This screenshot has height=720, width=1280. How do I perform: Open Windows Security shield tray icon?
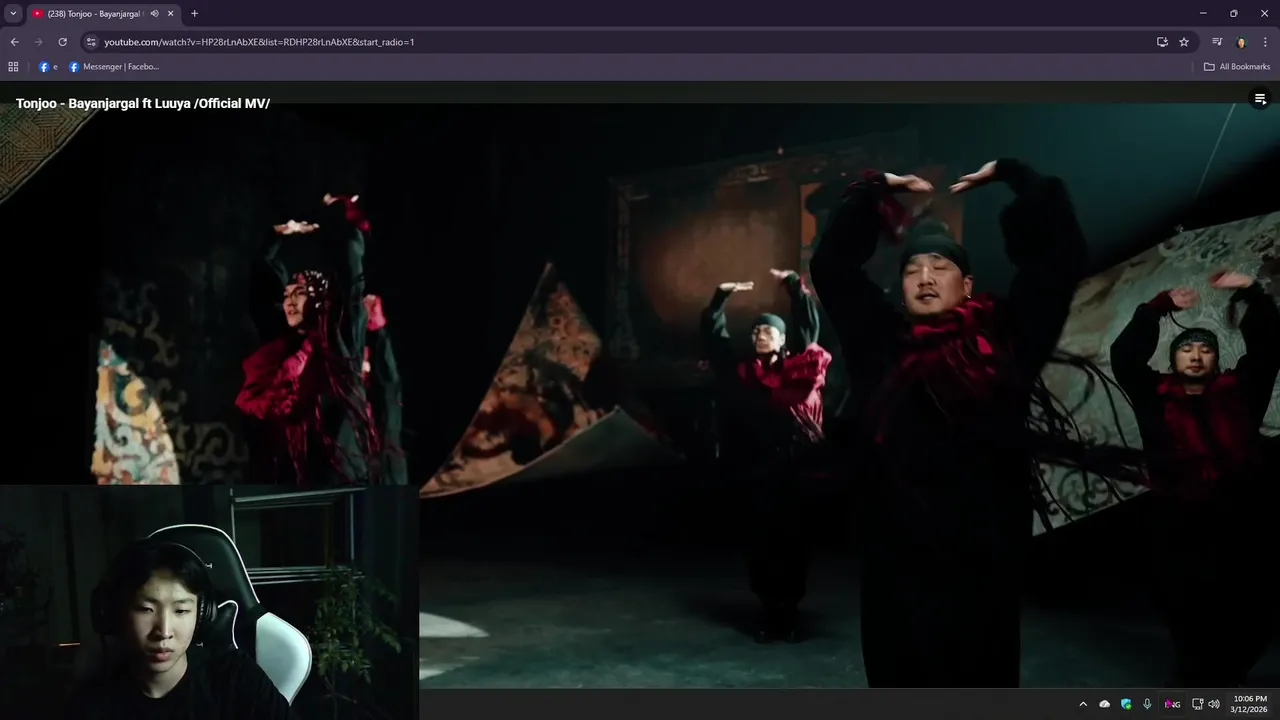1126,704
